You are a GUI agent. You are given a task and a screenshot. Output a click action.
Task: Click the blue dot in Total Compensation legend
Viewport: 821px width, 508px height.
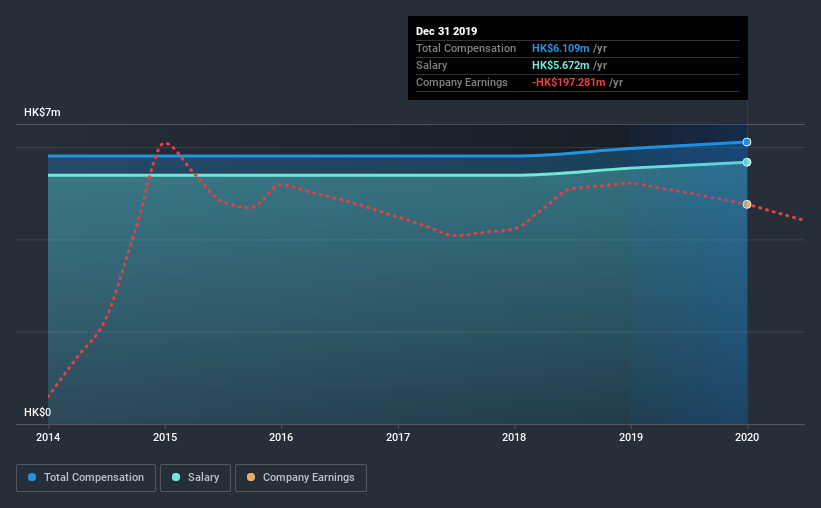(32, 477)
